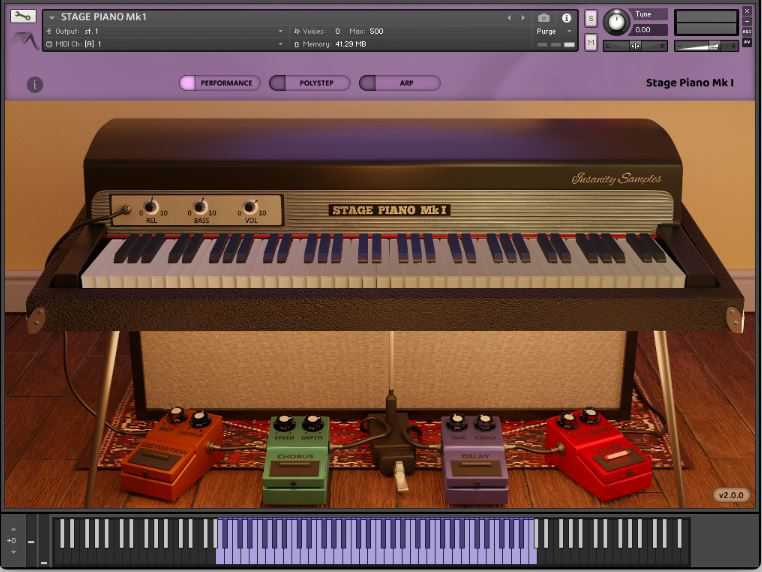Click the Insanity Samples logo on piano
The height and width of the screenshot is (572, 762).
pyautogui.click(x=616, y=178)
